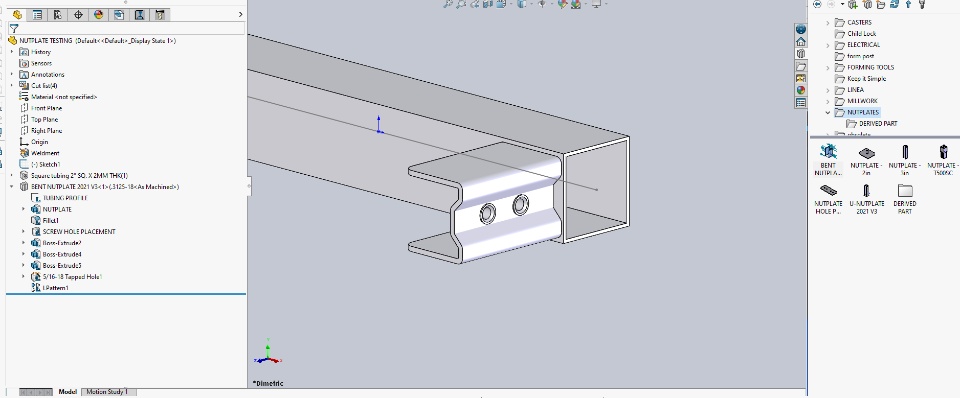Open the ConfigurationManager tab
This screenshot has width=960, height=398.
pyautogui.click(x=58, y=15)
